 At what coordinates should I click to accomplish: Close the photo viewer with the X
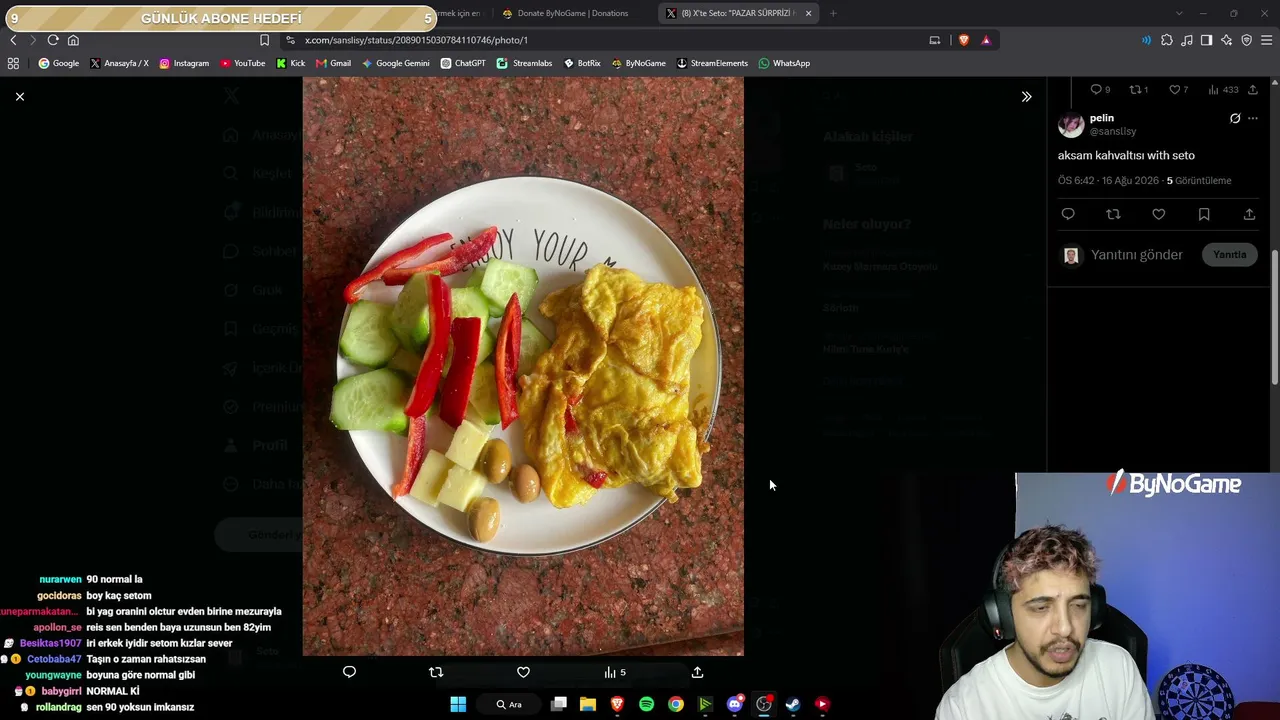[x=20, y=96]
